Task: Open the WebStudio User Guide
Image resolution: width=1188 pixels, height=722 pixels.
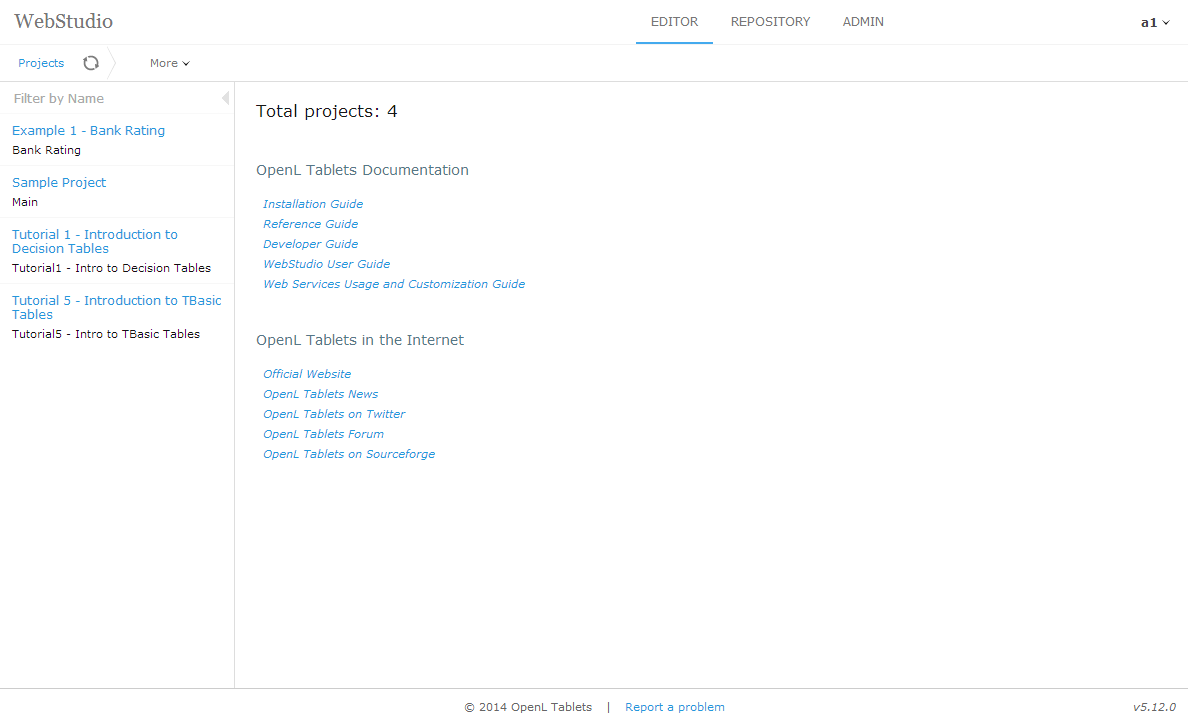Action: pos(326,263)
